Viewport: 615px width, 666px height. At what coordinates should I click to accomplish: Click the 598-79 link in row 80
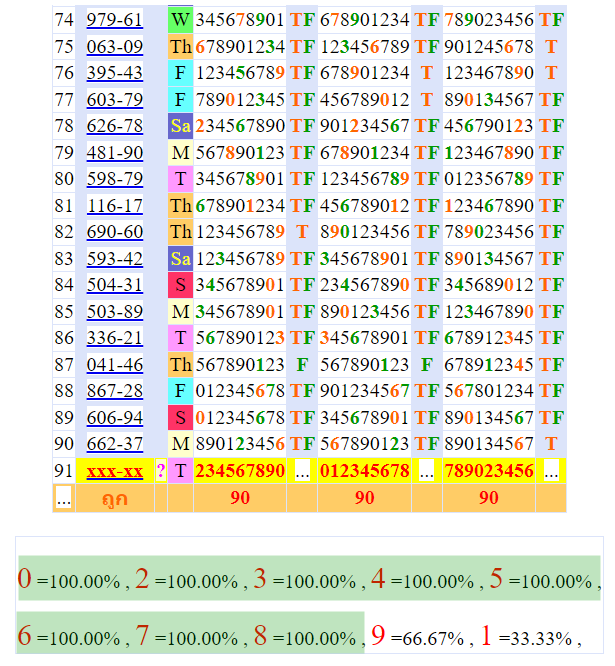pyautogui.click(x=115, y=179)
